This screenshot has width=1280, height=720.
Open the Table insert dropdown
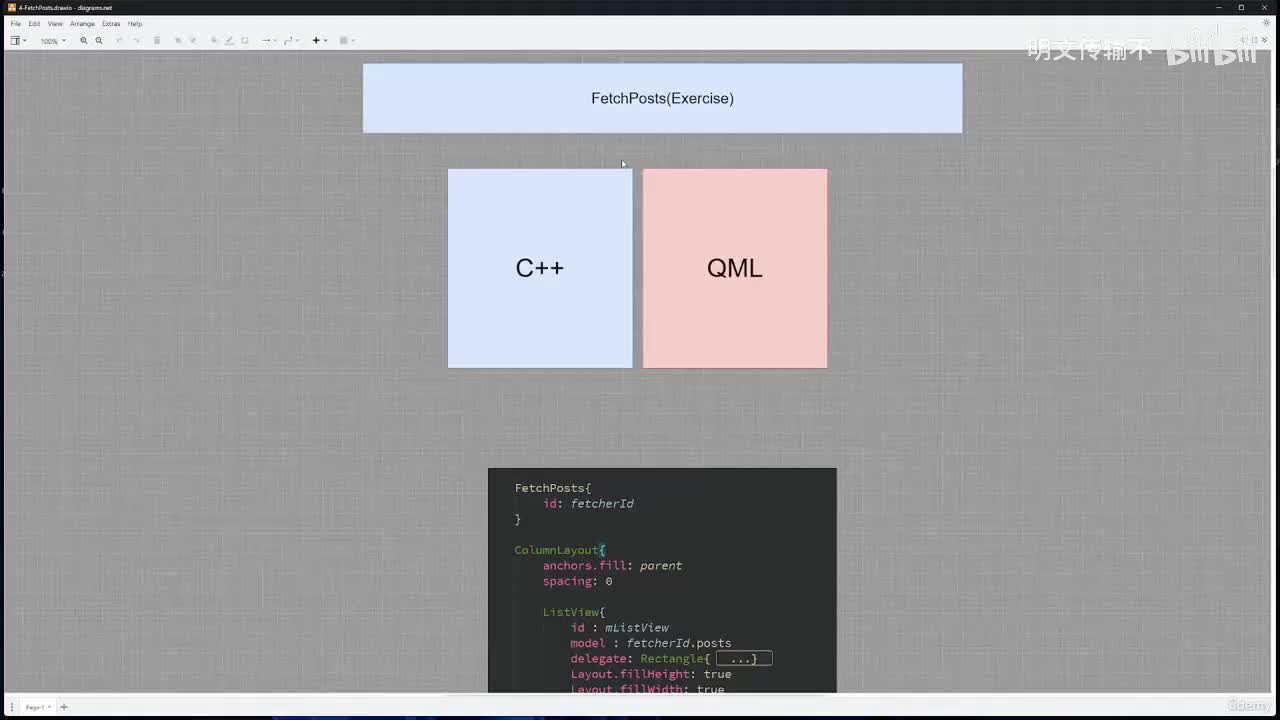[346, 41]
